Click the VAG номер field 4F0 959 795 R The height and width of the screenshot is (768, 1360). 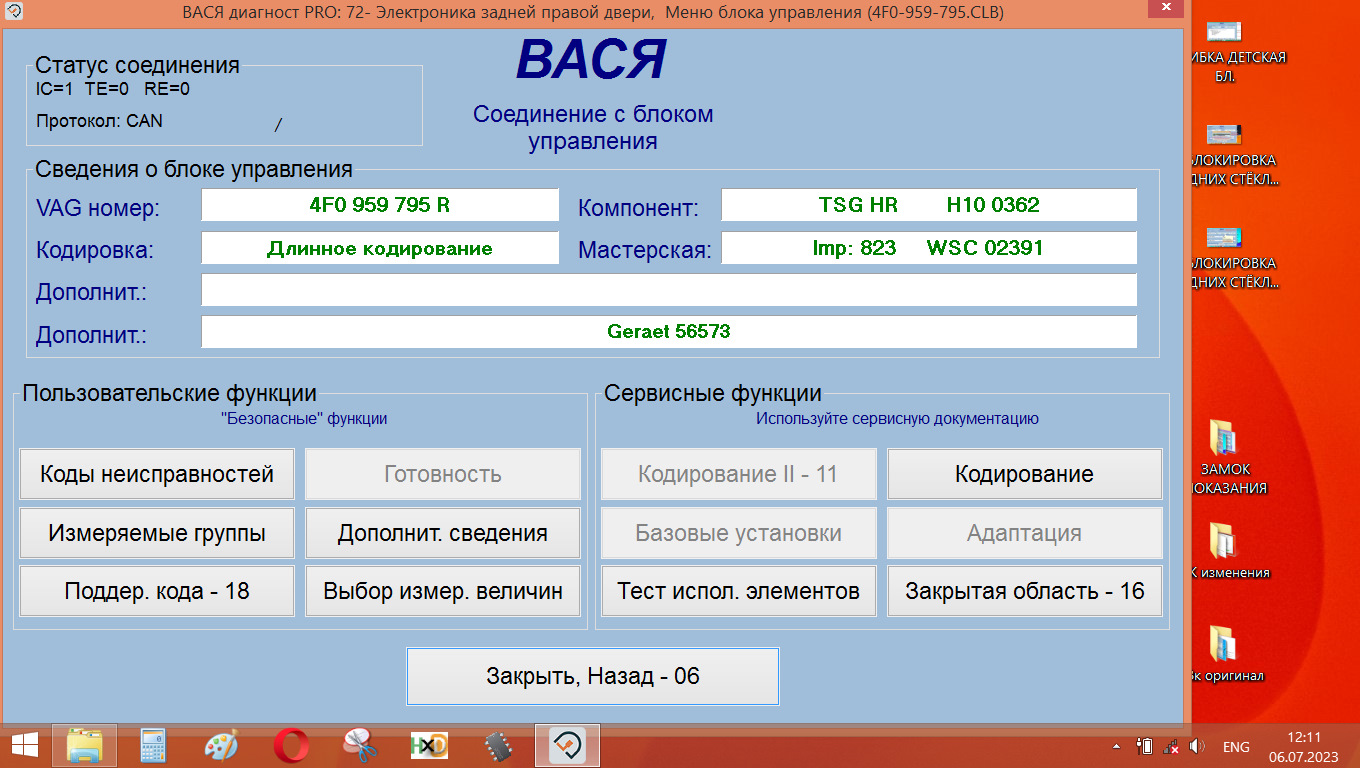pyautogui.click(x=380, y=205)
